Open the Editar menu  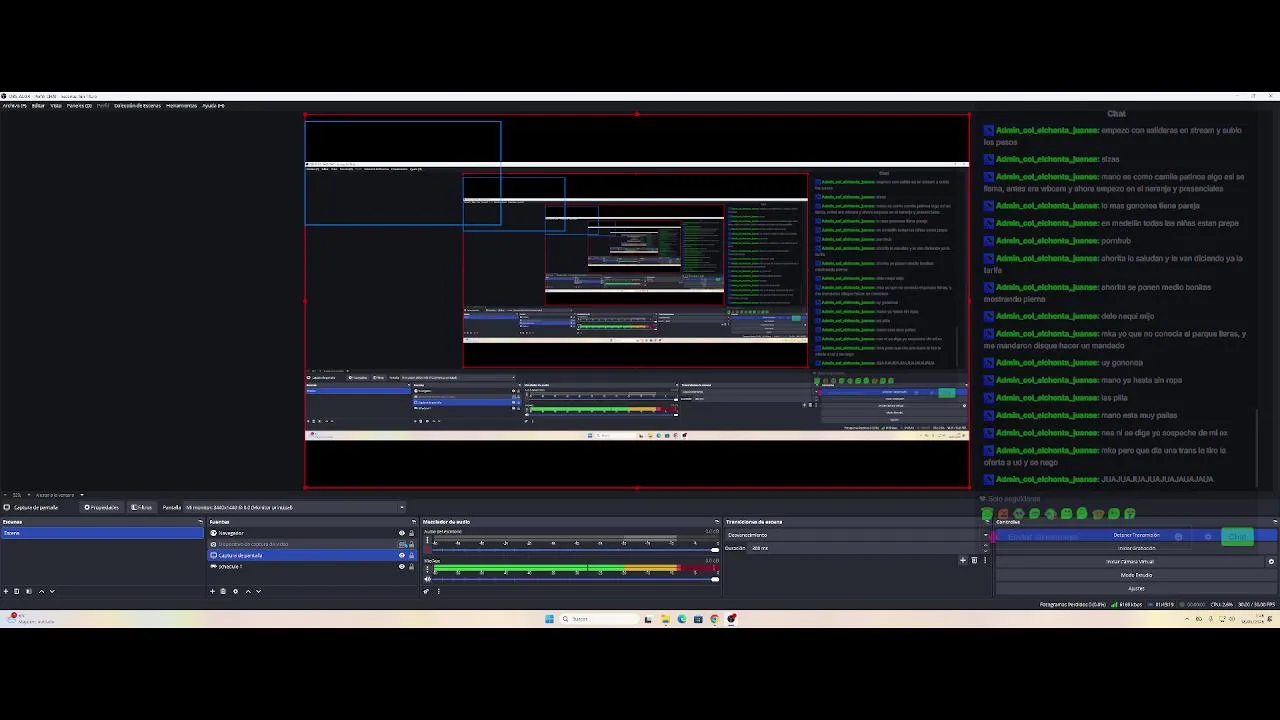click(x=38, y=105)
